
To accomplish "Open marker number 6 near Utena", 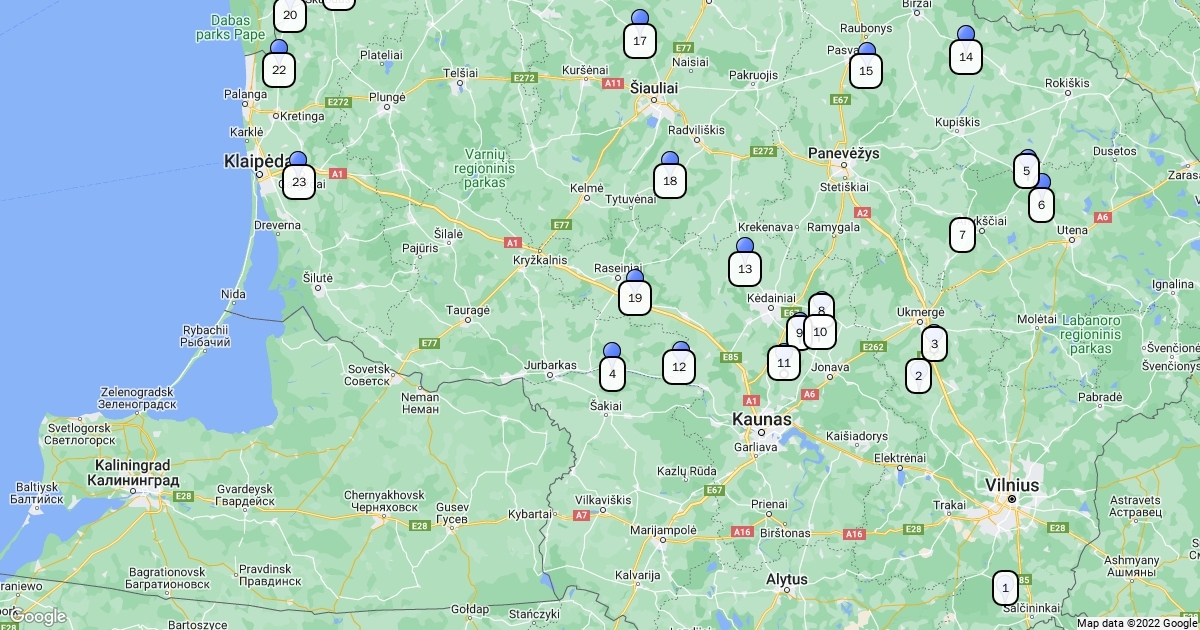I will [1041, 205].
